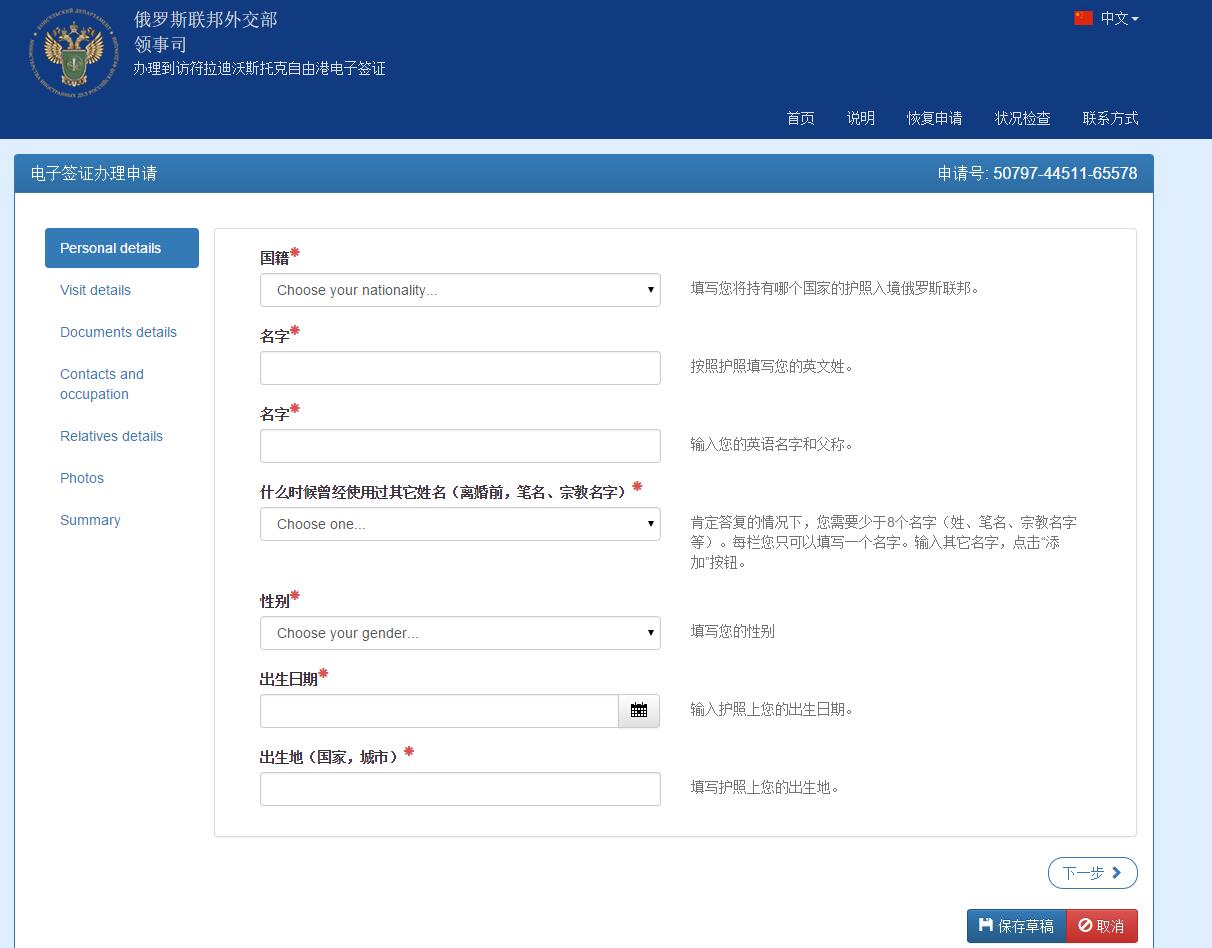Click 保存草稿 to save the draft

point(1017,925)
